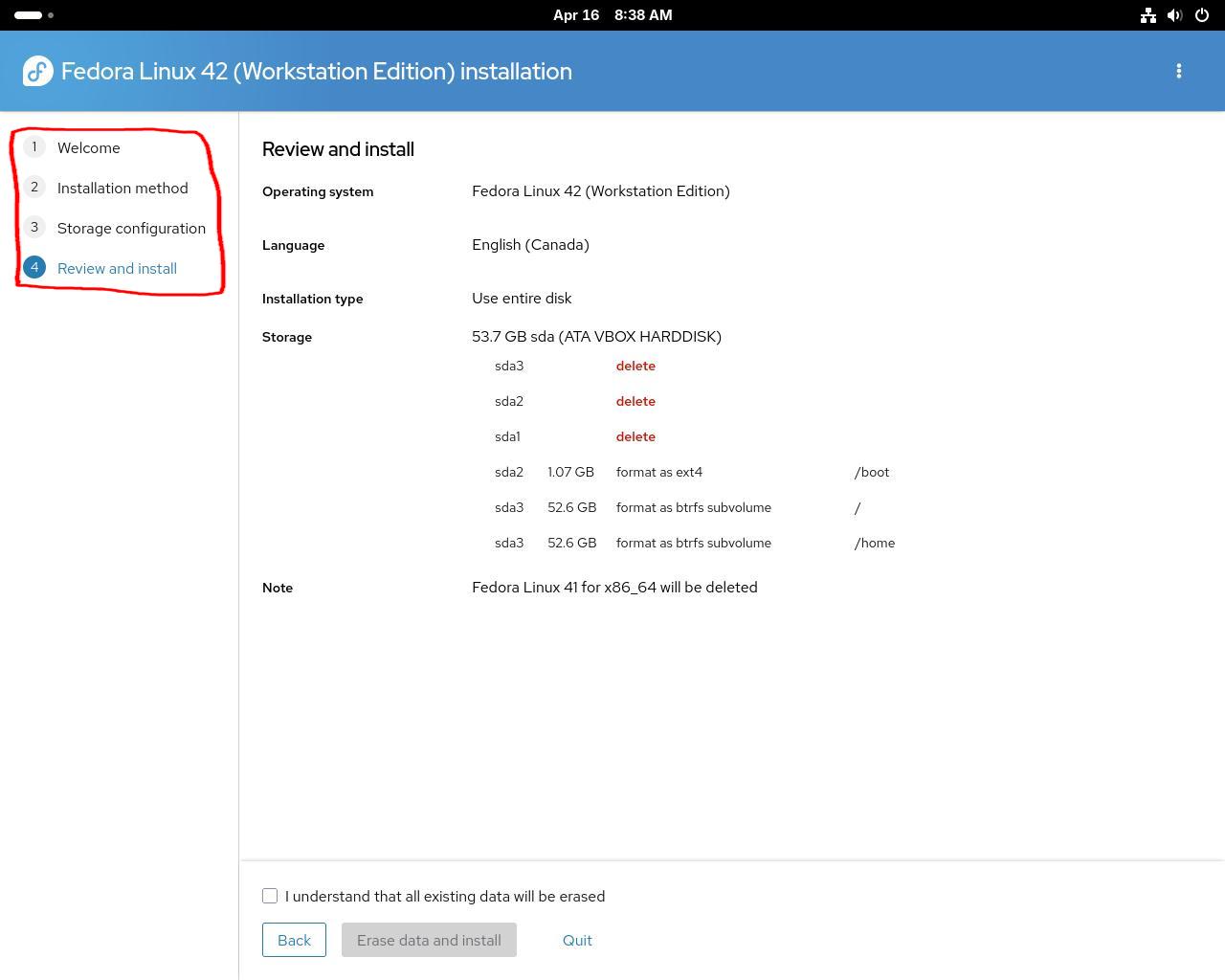
Task: Click the 'Language' label
Action: (293, 245)
